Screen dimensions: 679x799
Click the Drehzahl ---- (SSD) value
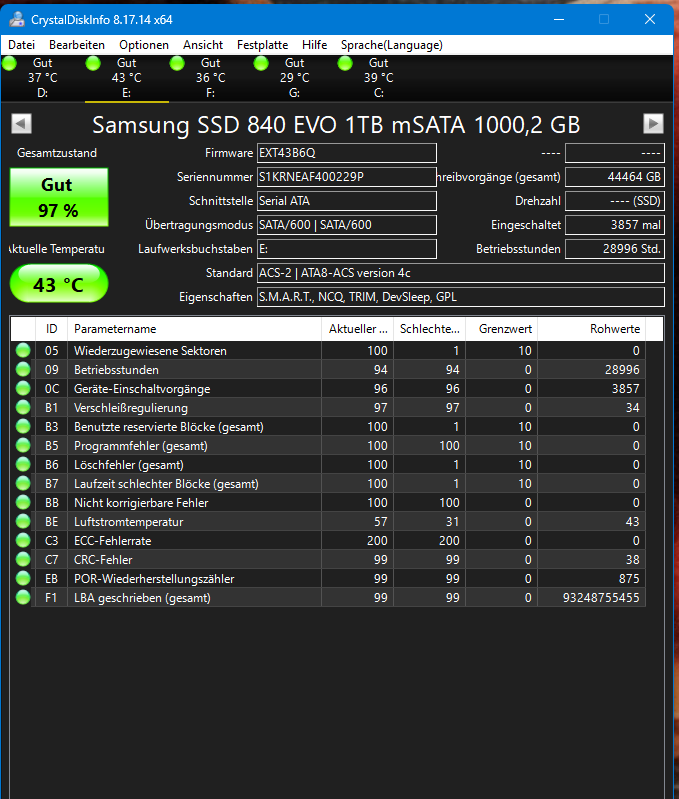click(615, 201)
